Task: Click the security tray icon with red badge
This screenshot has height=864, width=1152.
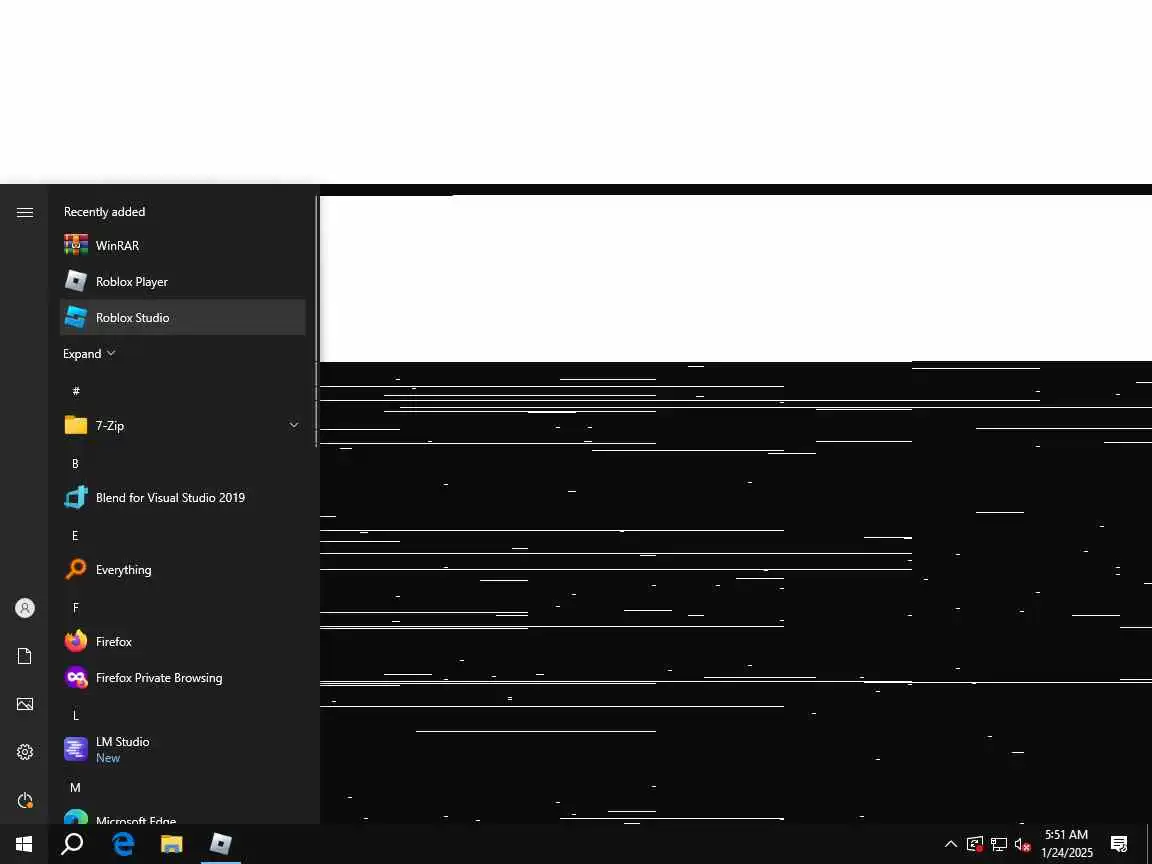Action: [975, 844]
